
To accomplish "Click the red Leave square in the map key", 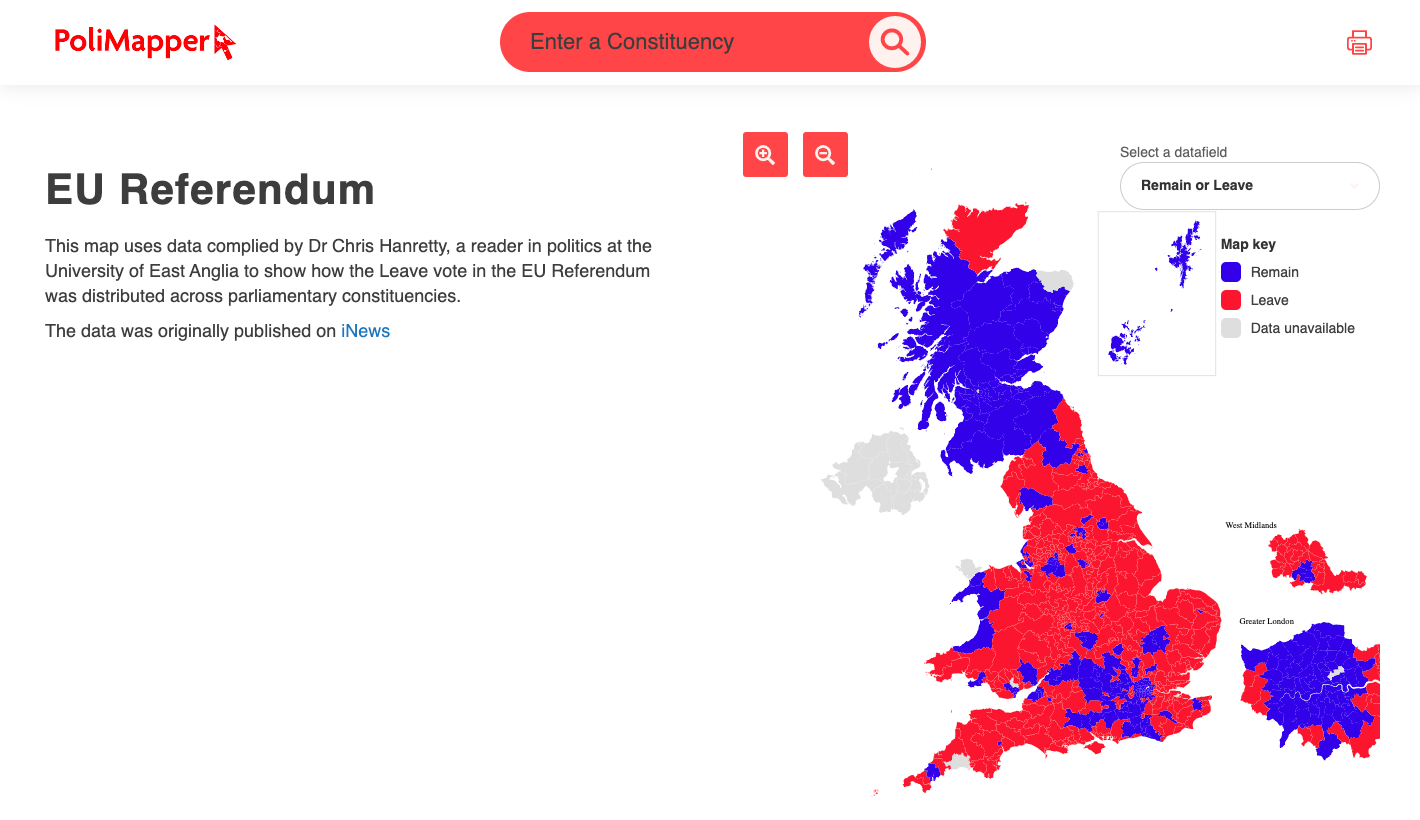I will (x=1230, y=300).
